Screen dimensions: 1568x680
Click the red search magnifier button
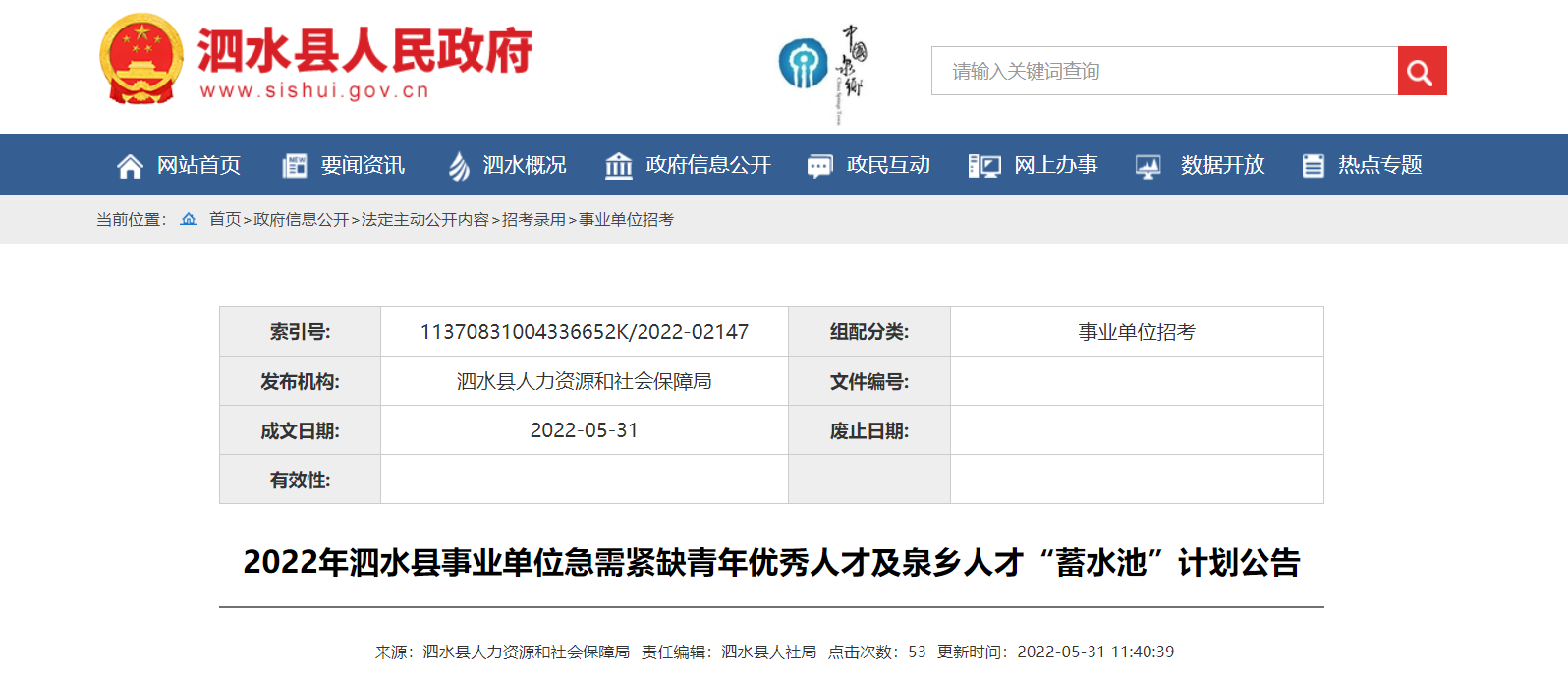coord(1422,71)
